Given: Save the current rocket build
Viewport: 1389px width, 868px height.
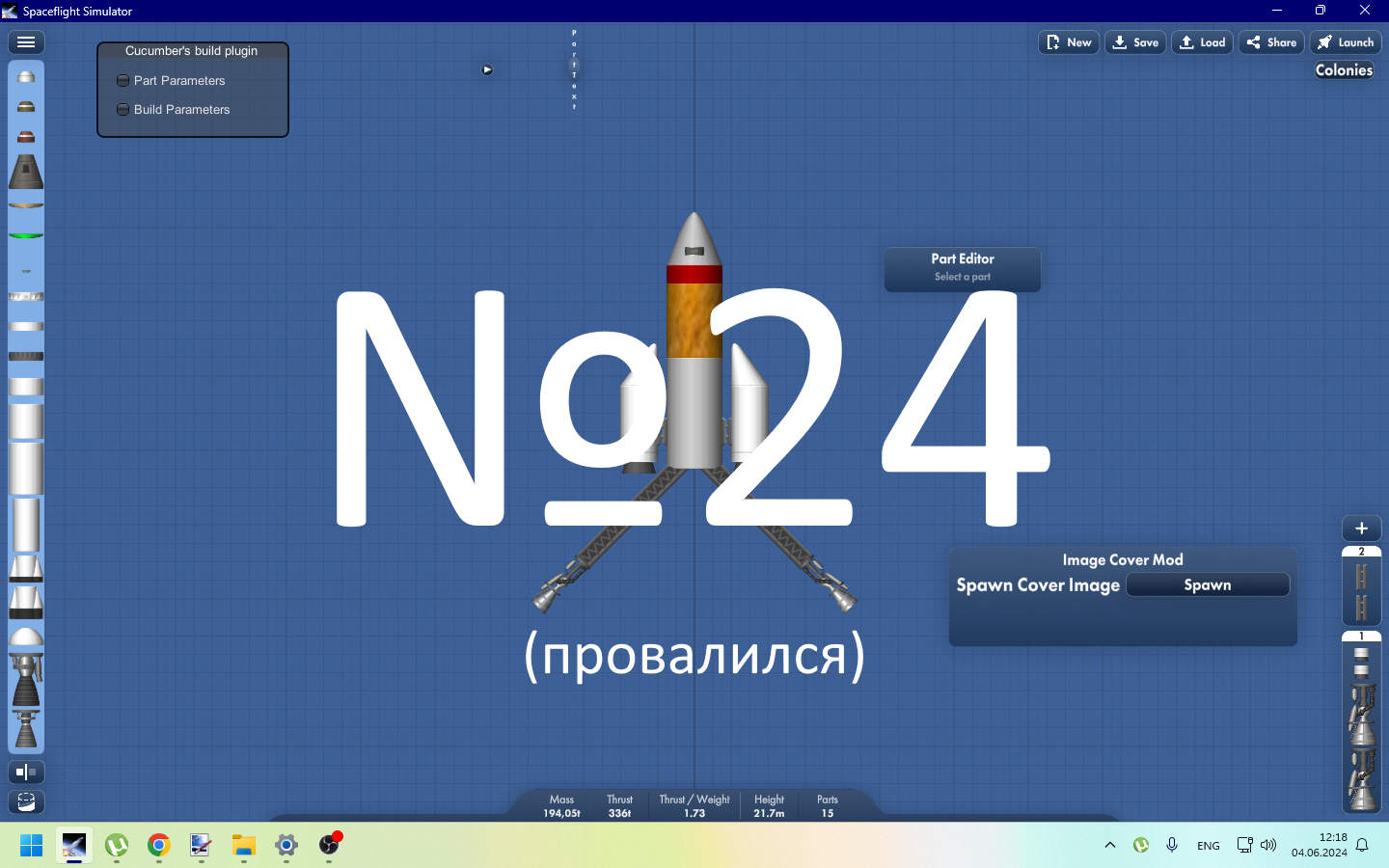Looking at the screenshot, I should (1135, 42).
